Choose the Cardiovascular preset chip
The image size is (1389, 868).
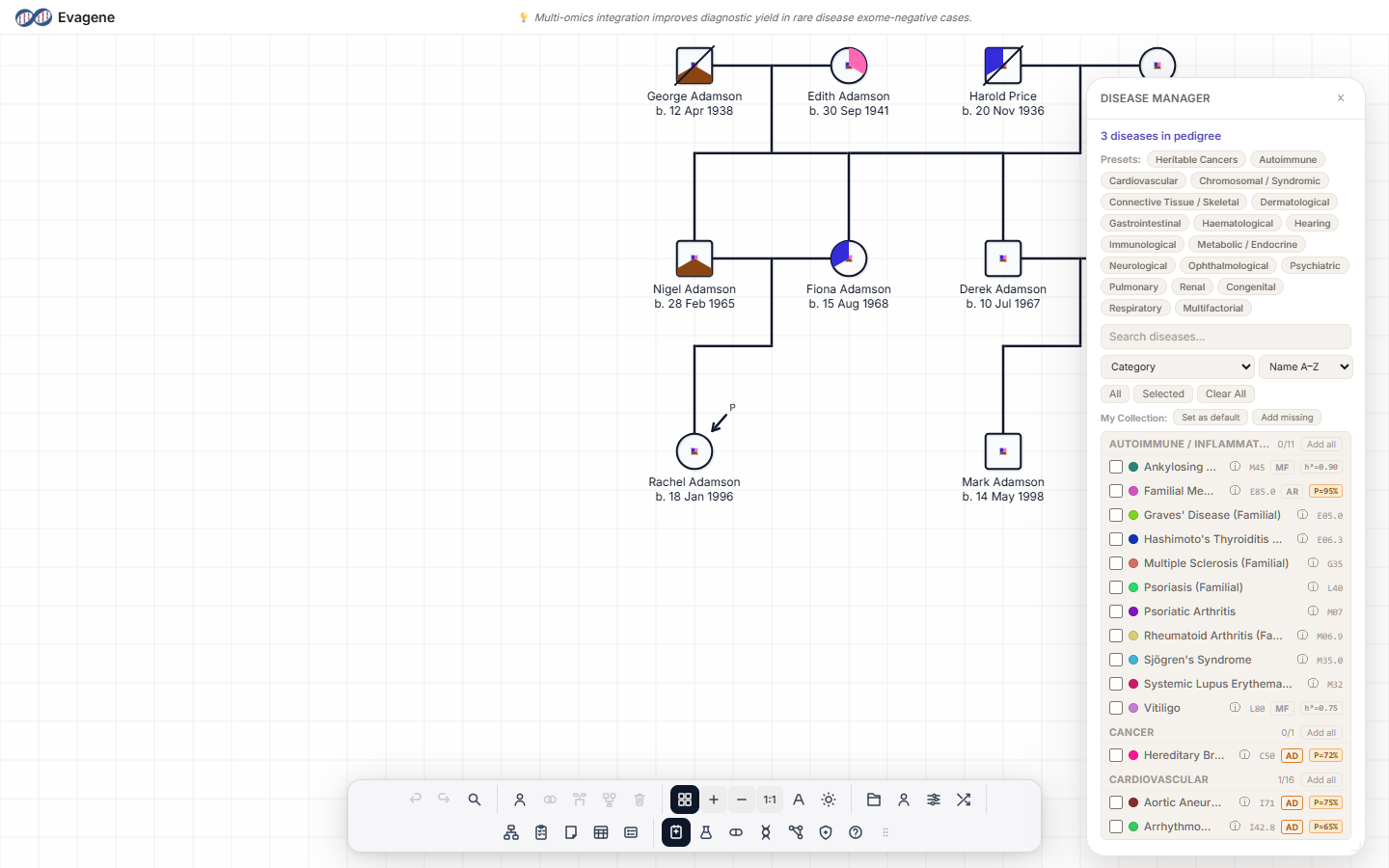tap(1143, 181)
